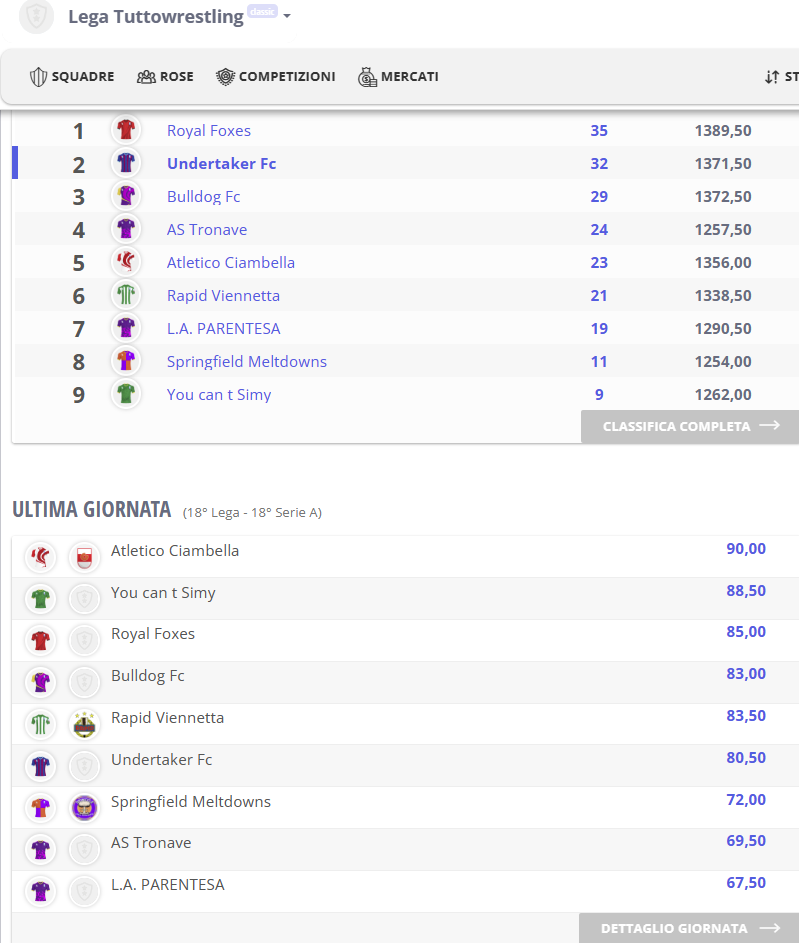Click the Atletico Ciambella crest in standings

click(126, 262)
